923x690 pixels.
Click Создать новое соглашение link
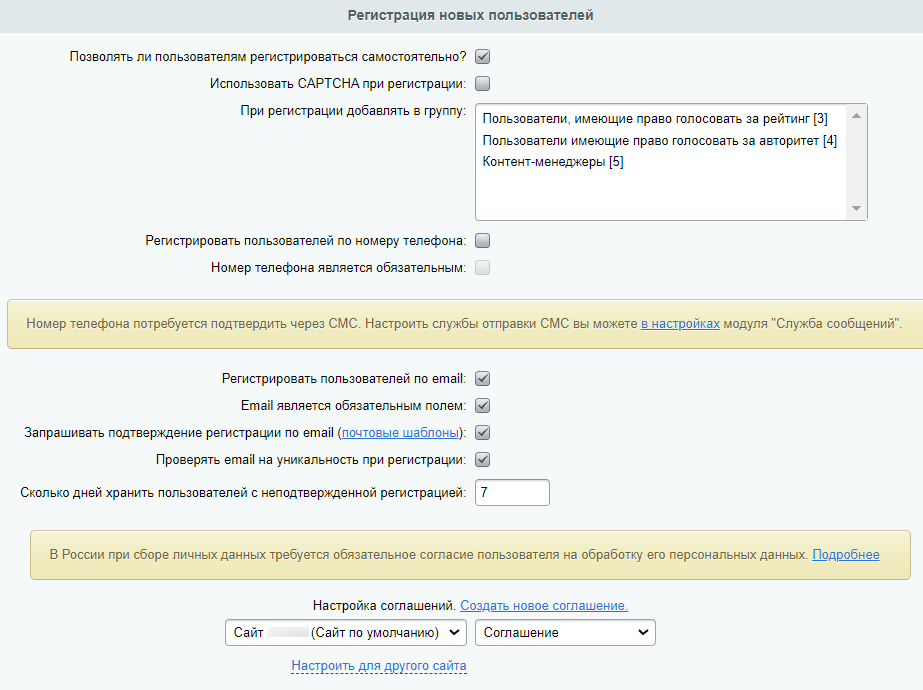(x=544, y=606)
